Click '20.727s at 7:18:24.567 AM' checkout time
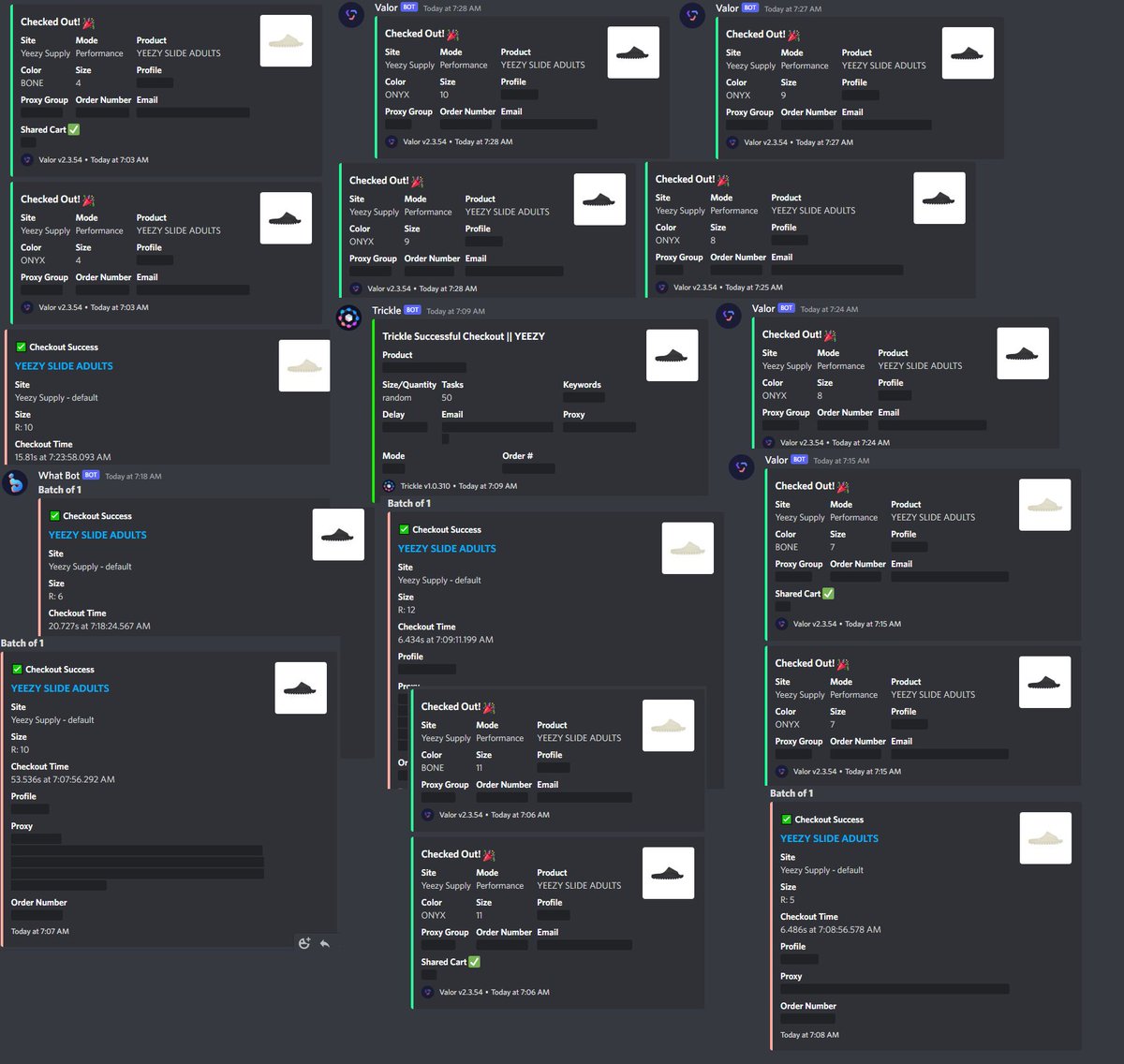This screenshot has width=1124, height=1064. pyautogui.click(x=99, y=627)
